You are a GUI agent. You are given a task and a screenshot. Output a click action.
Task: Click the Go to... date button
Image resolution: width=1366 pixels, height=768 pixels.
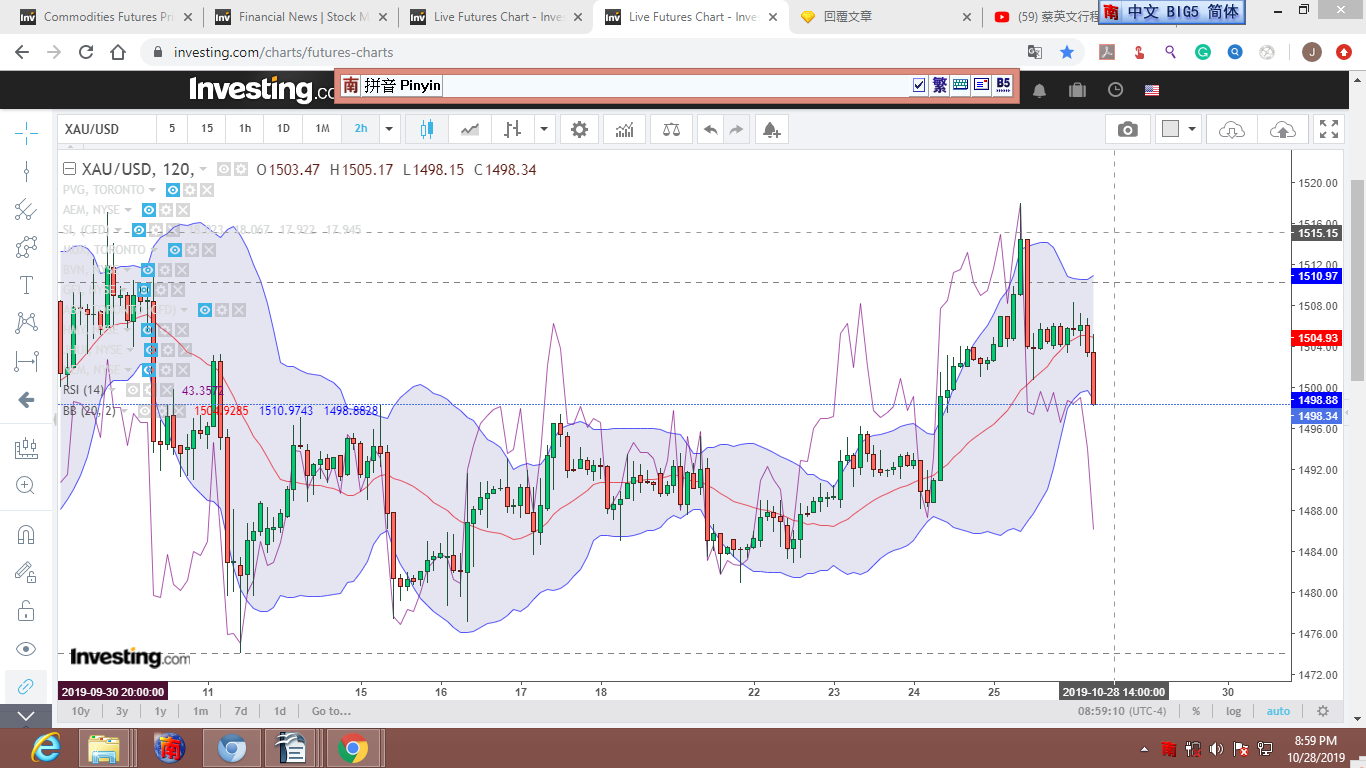[x=331, y=711]
